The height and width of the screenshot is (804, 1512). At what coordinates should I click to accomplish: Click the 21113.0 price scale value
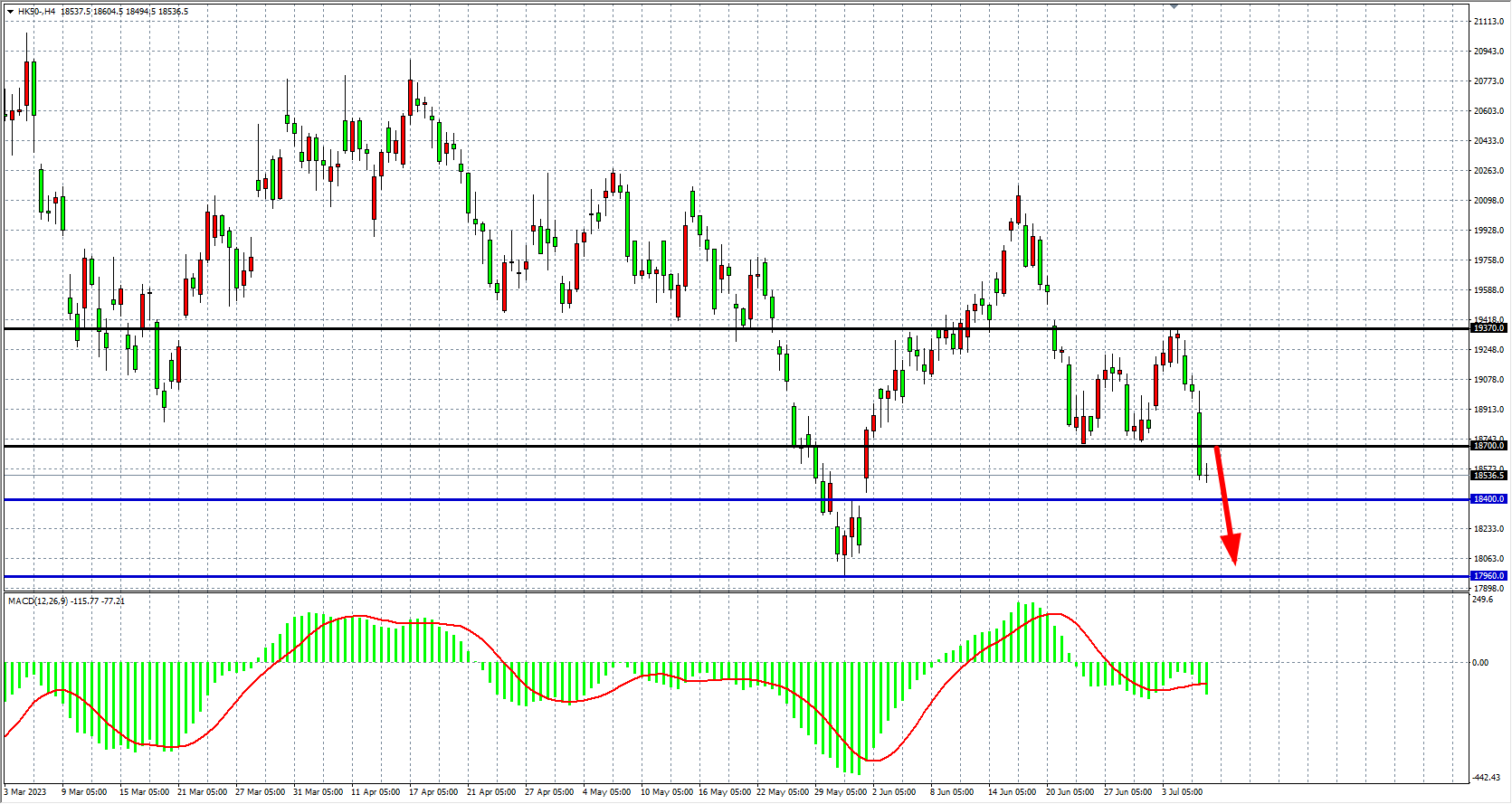pyautogui.click(x=1488, y=21)
